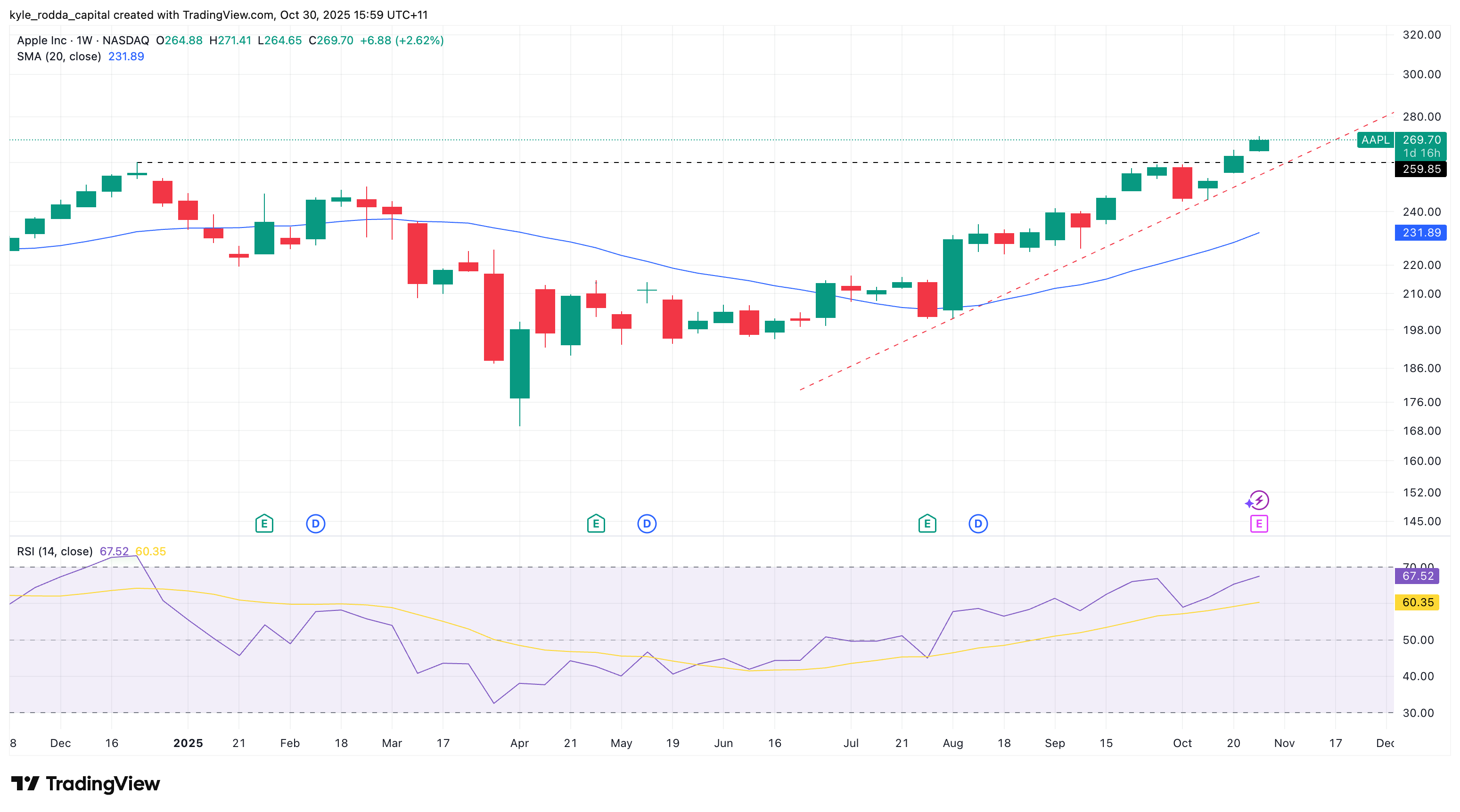Image resolution: width=1460 pixels, height=812 pixels.
Task: Click the dividend D marker near May
Action: (x=647, y=523)
